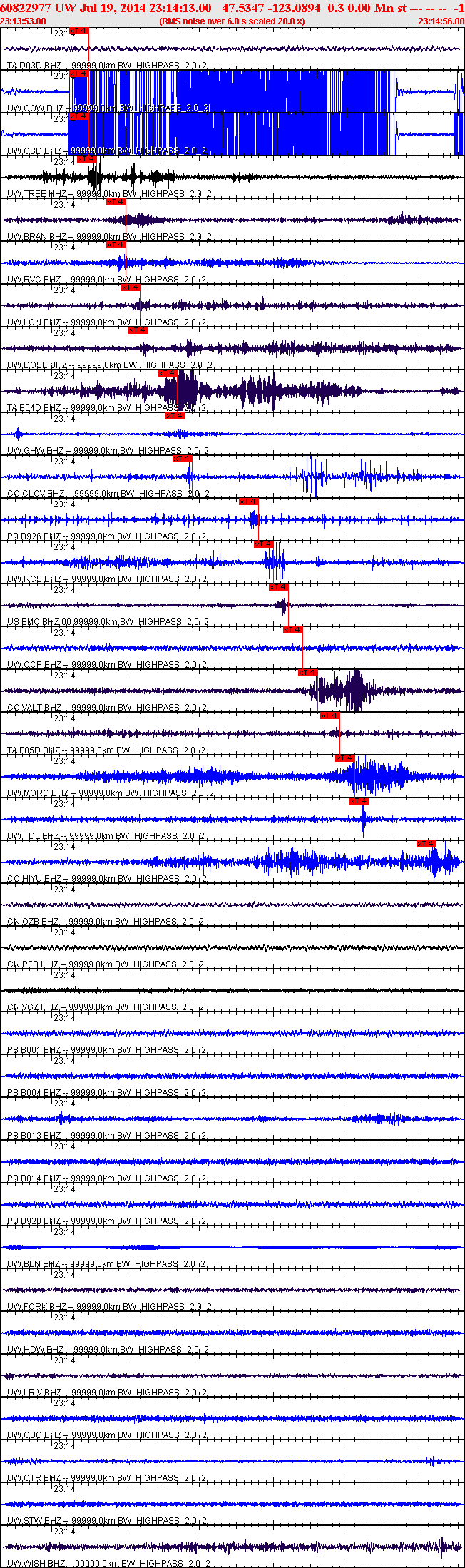Select the UW.BRAN BHZ station label
This screenshot has width=465, height=1568.
(37, 237)
